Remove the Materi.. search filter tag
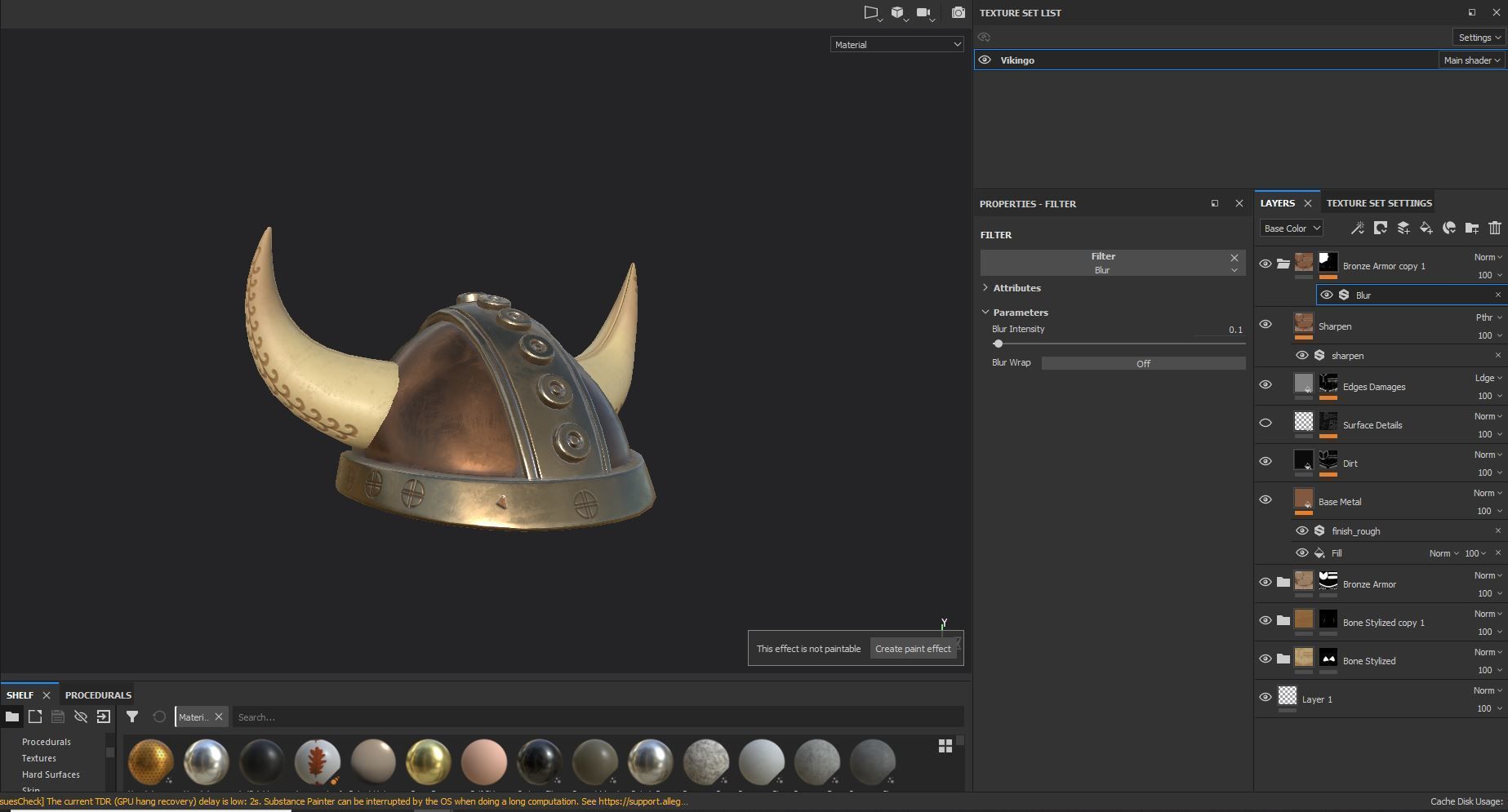This screenshot has height=812, width=1508. point(219,717)
